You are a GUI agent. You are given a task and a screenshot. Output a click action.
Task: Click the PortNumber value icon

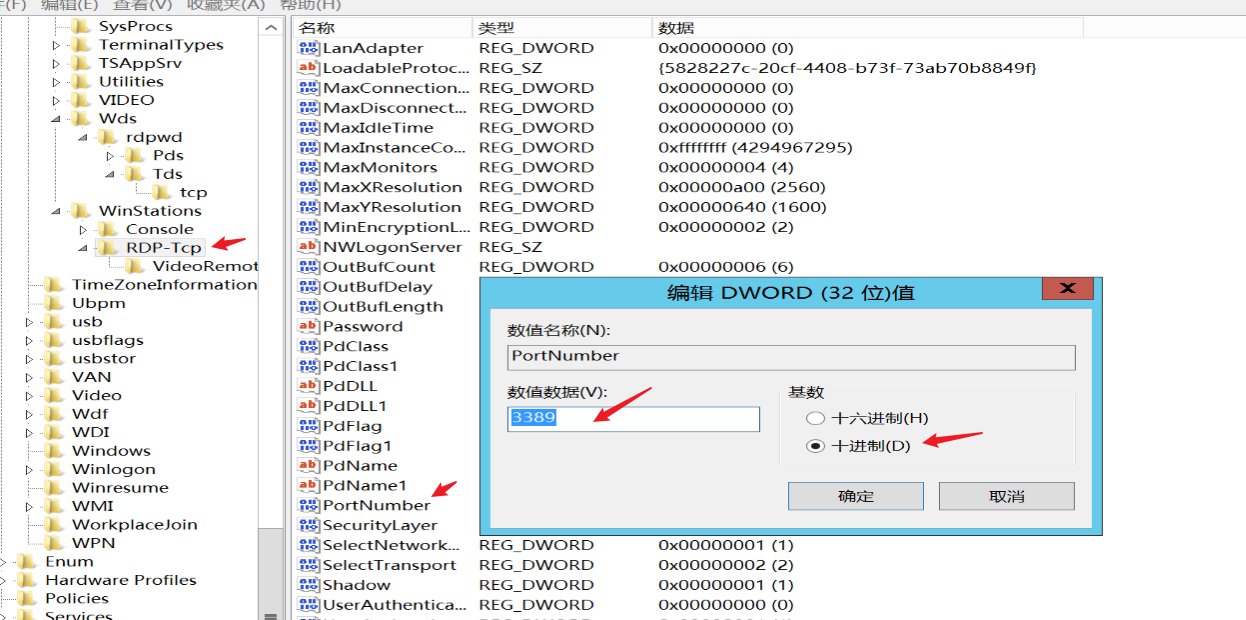click(x=308, y=505)
